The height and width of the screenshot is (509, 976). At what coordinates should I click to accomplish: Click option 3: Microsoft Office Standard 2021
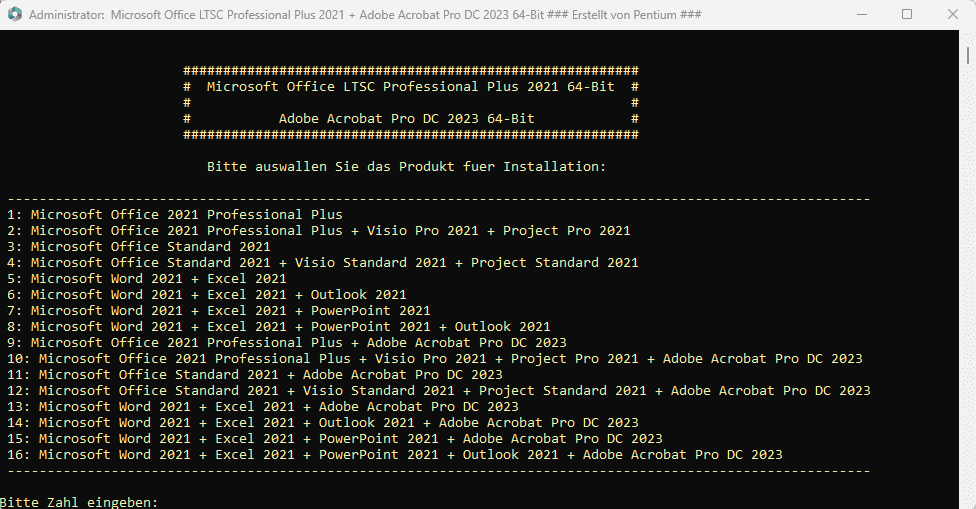point(139,246)
